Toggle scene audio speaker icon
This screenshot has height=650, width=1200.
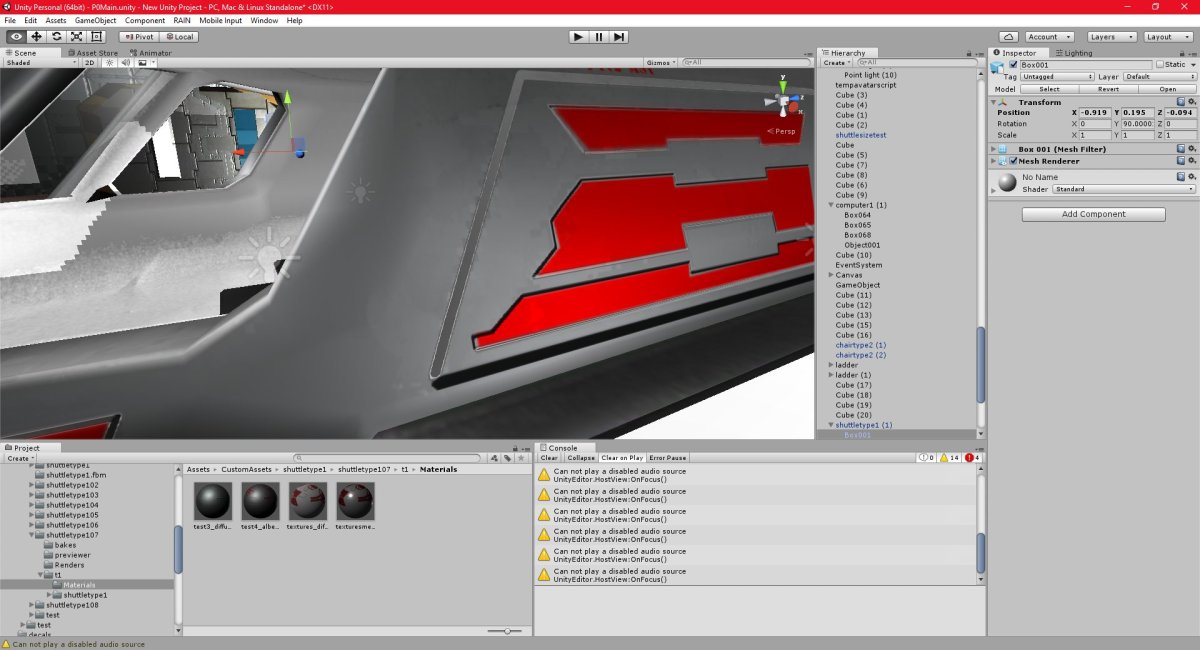[x=127, y=62]
